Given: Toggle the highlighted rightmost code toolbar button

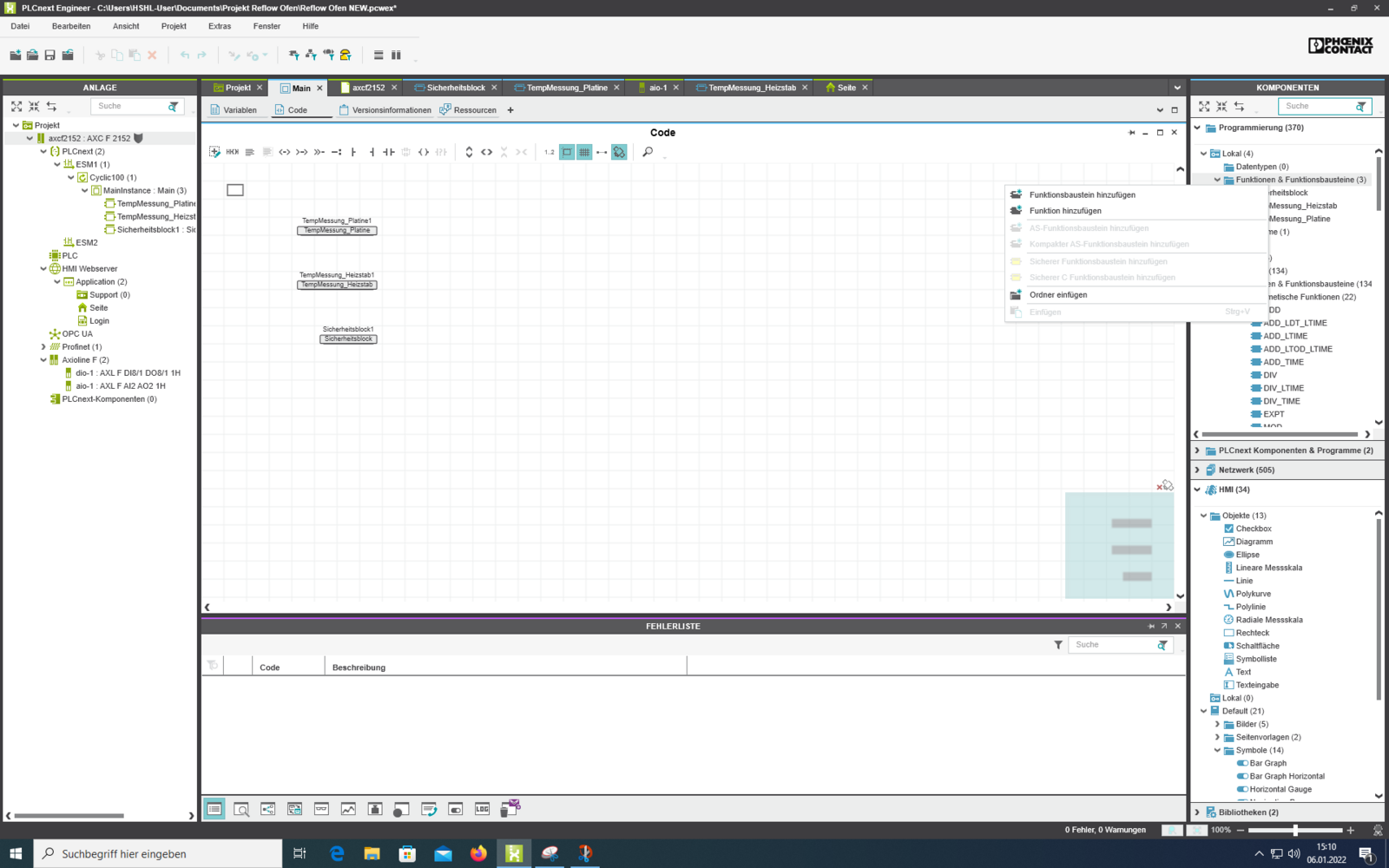Looking at the screenshot, I should tap(619, 152).
